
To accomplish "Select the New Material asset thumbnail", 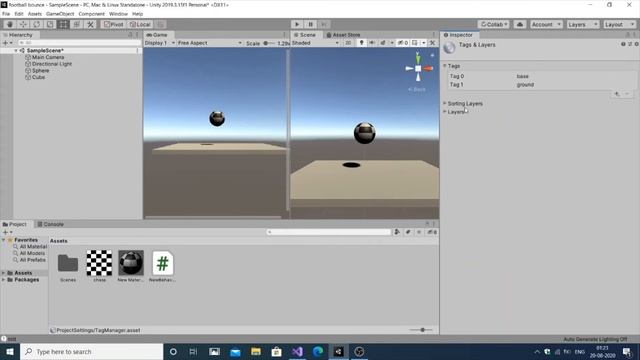I will click(x=131, y=263).
